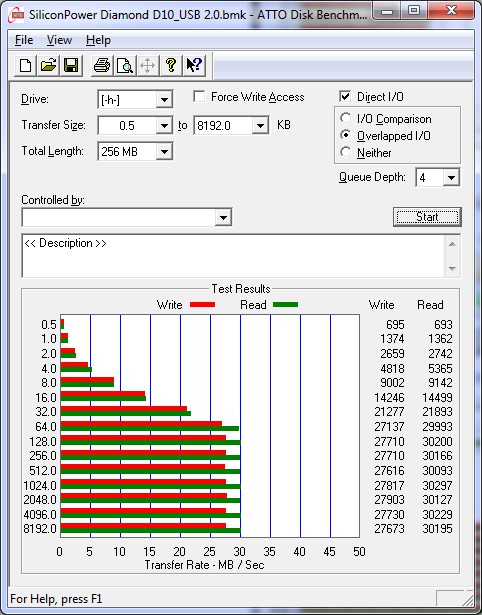
Task: Open Print Preview icon in toolbar
Action: pos(125,66)
